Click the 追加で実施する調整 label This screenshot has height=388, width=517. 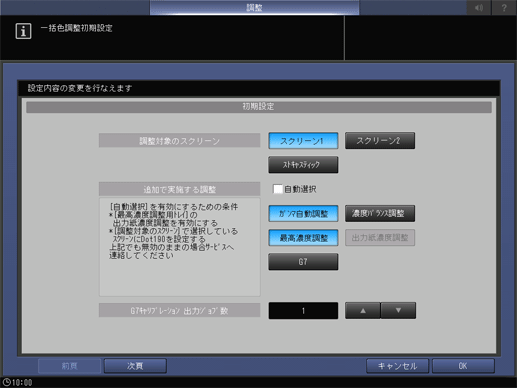click(x=179, y=189)
